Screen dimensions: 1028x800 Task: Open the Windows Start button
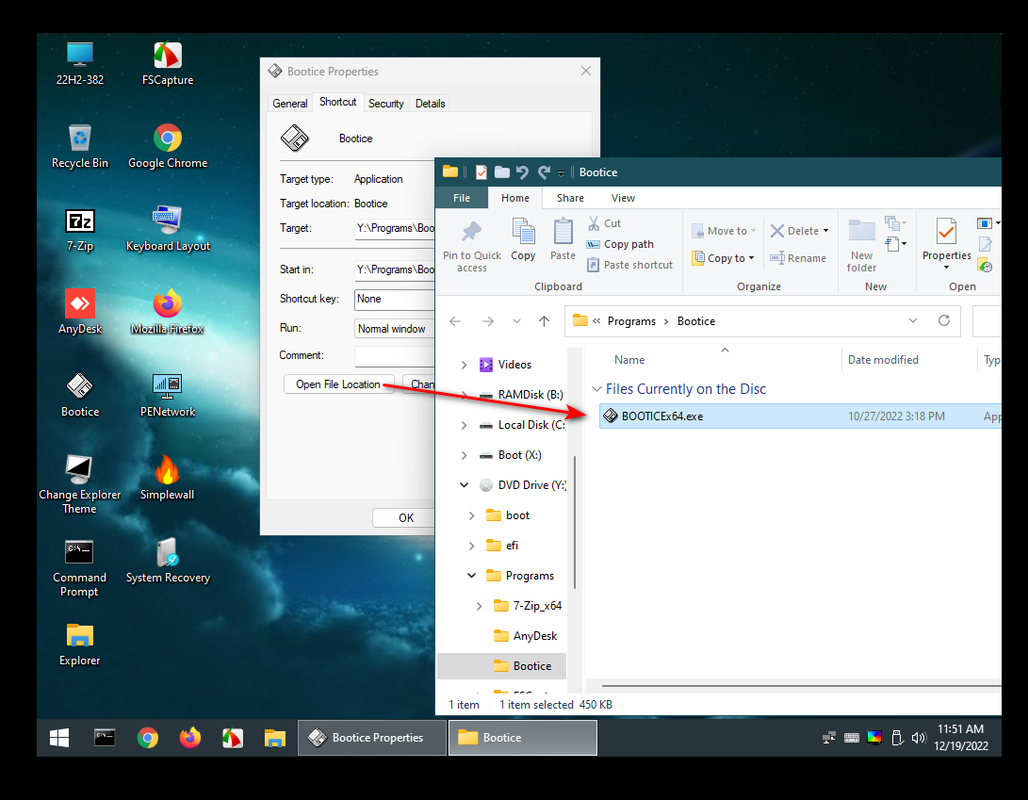59,738
